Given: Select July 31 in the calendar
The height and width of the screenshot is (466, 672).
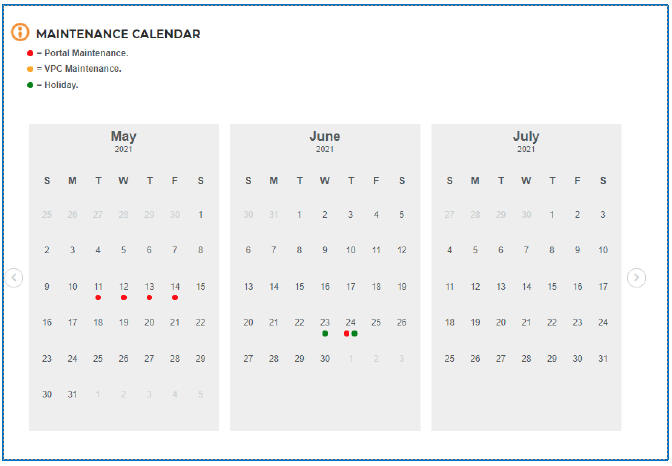Looking at the screenshot, I should pos(603,358).
